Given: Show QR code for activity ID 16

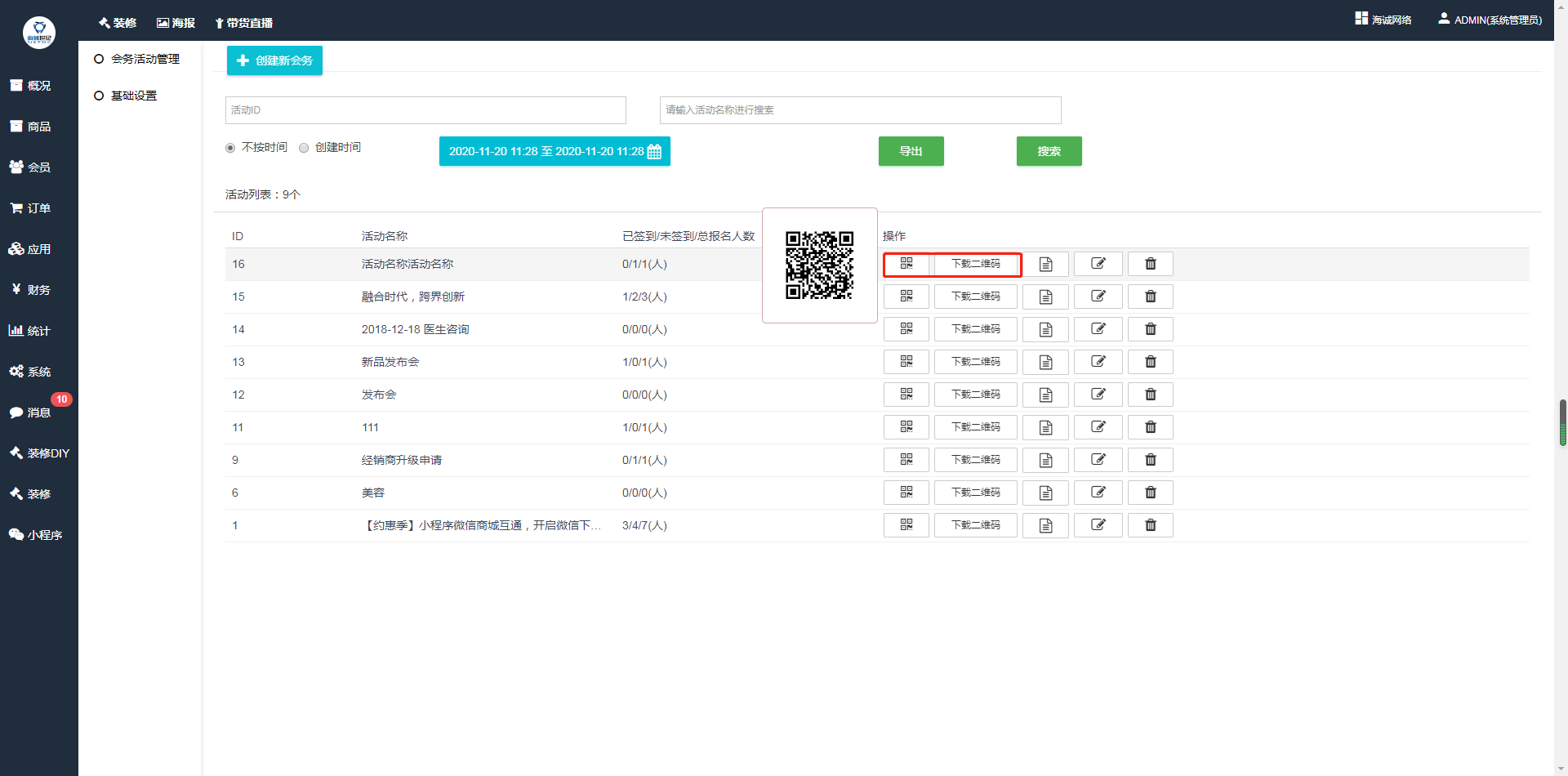Looking at the screenshot, I should (x=906, y=264).
